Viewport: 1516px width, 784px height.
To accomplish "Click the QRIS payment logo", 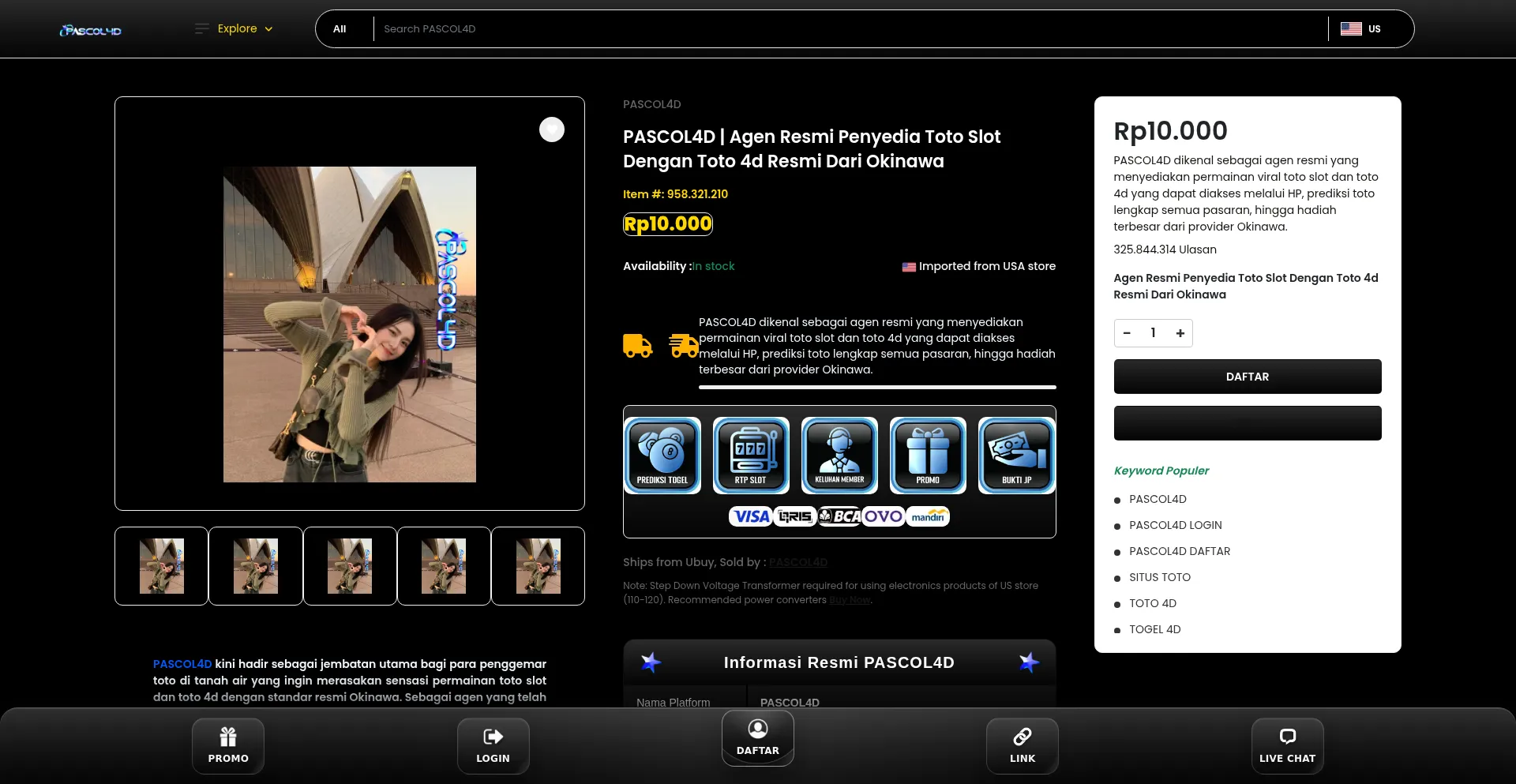I will point(795,516).
